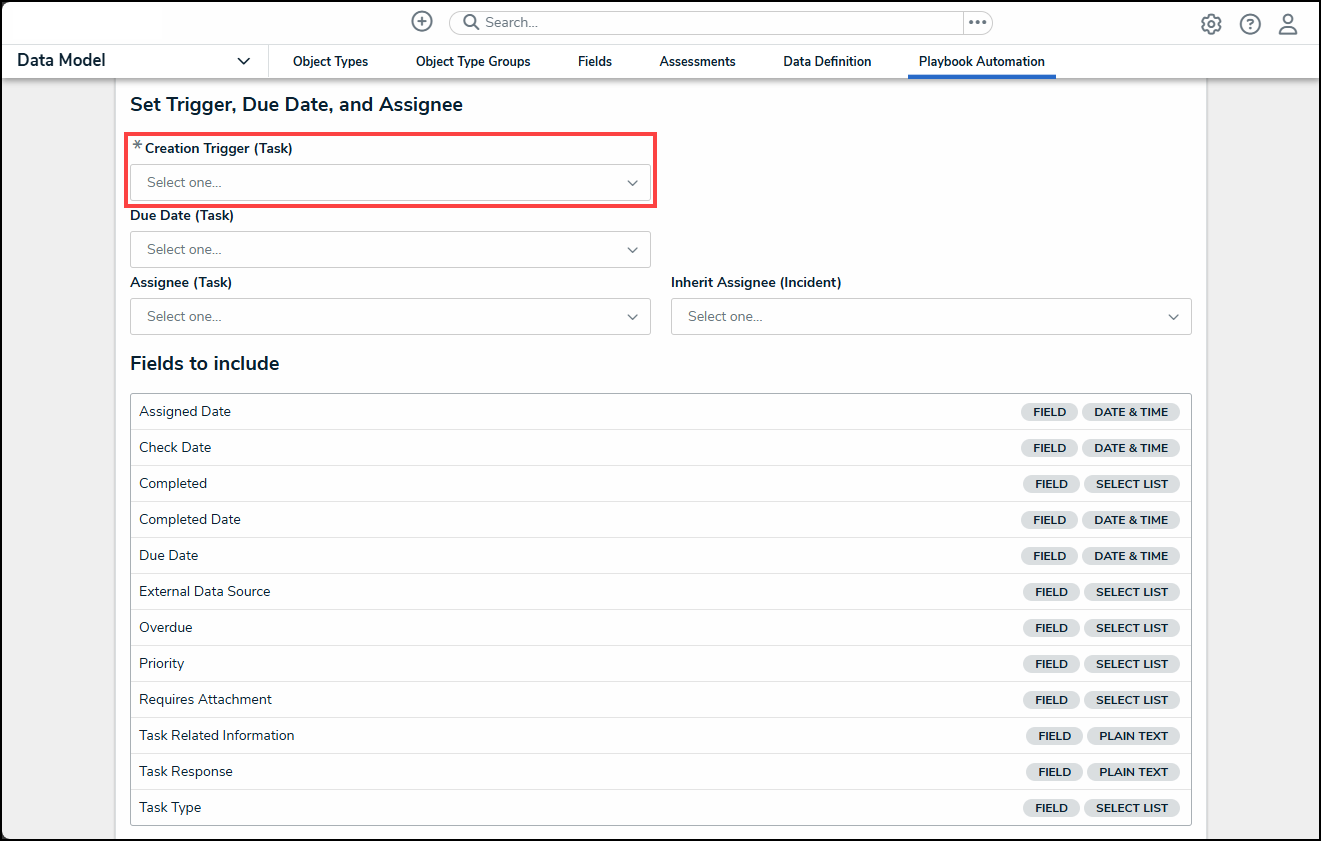1321x841 pixels.
Task: Open the Creation Trigger (Task) dropdown
Action: (x=390, y=183)
